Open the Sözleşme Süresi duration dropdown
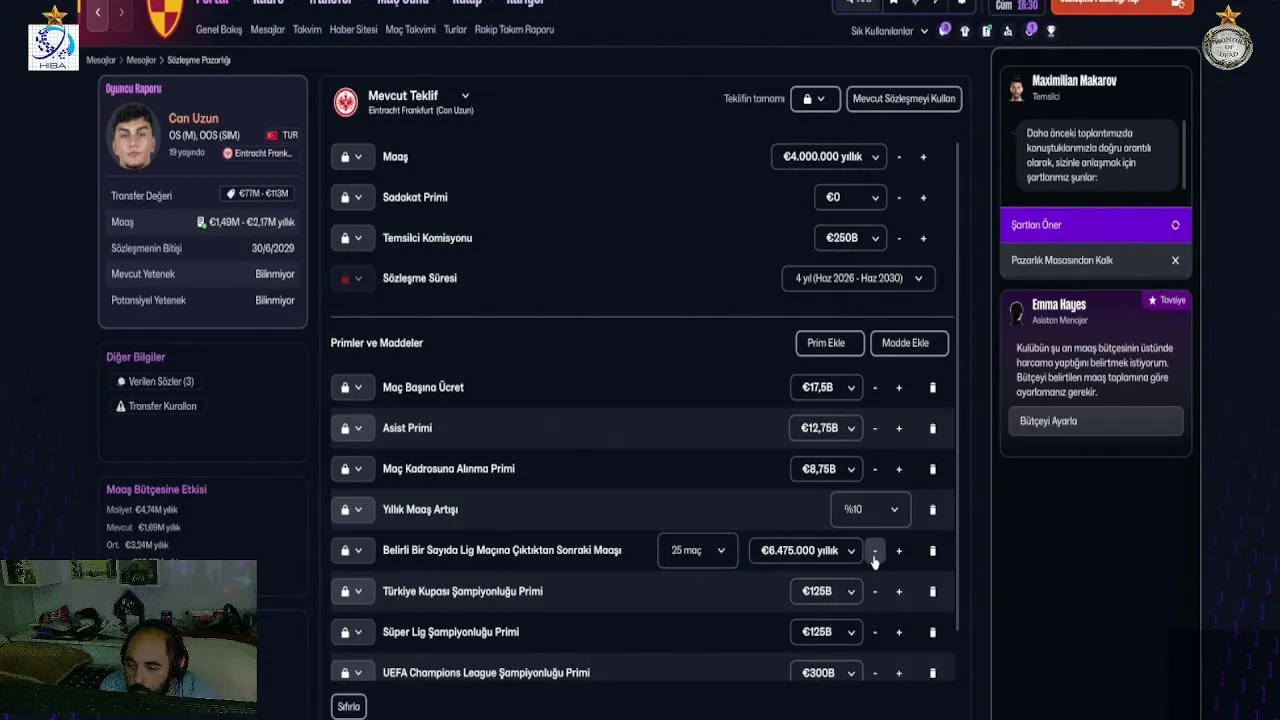 (x=858, y=278)
